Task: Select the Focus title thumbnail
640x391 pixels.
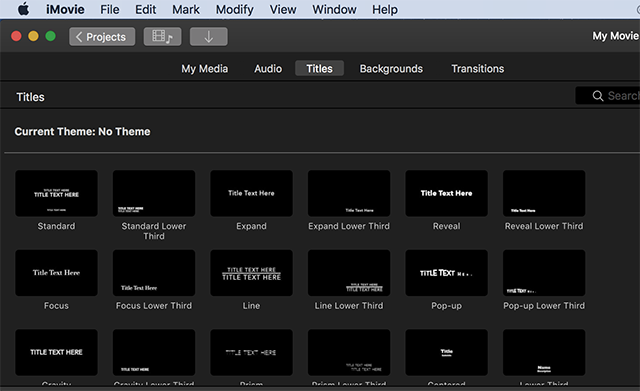Action: point(56,273)
